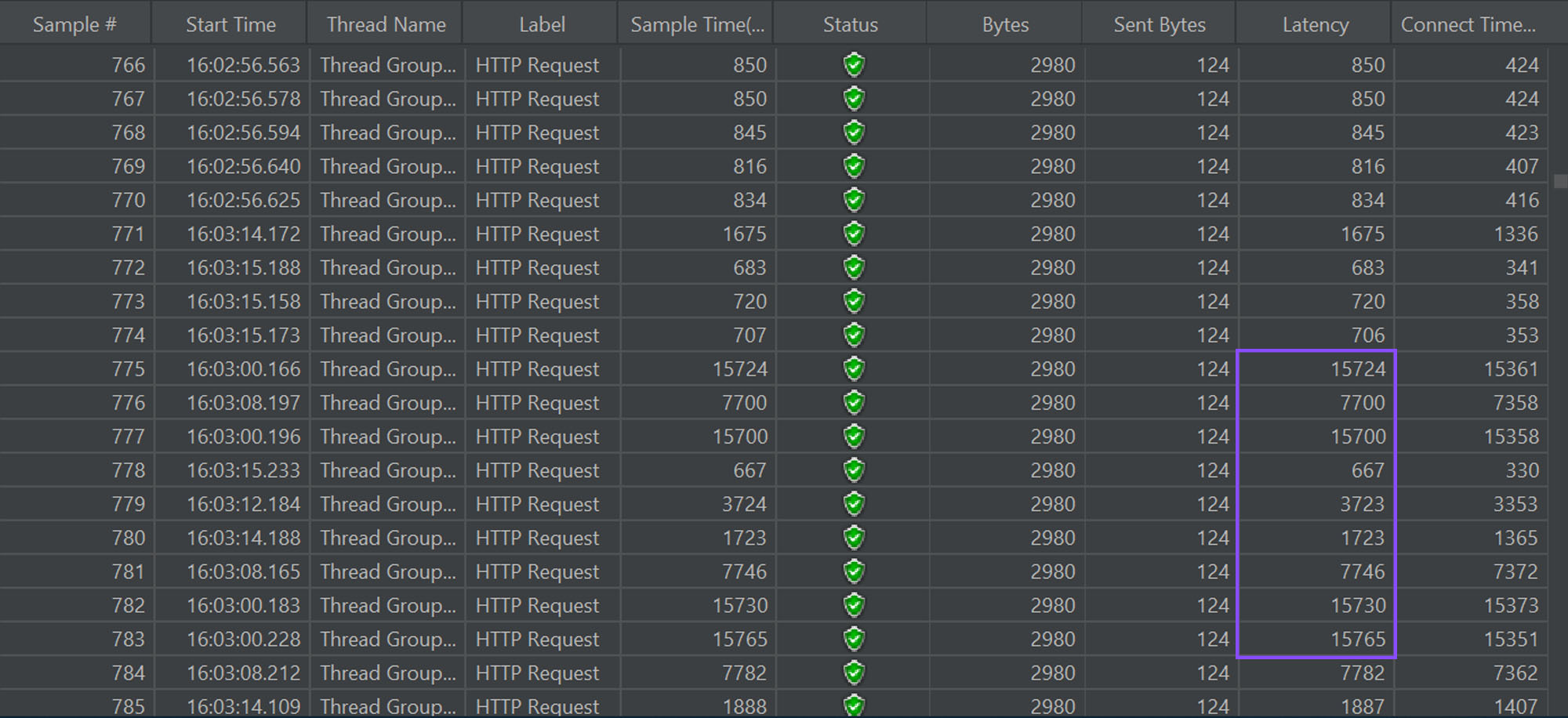The image size is (1568, 718).
Task: Click green shield in sample 784 row
Action: [x=854, y=673]
